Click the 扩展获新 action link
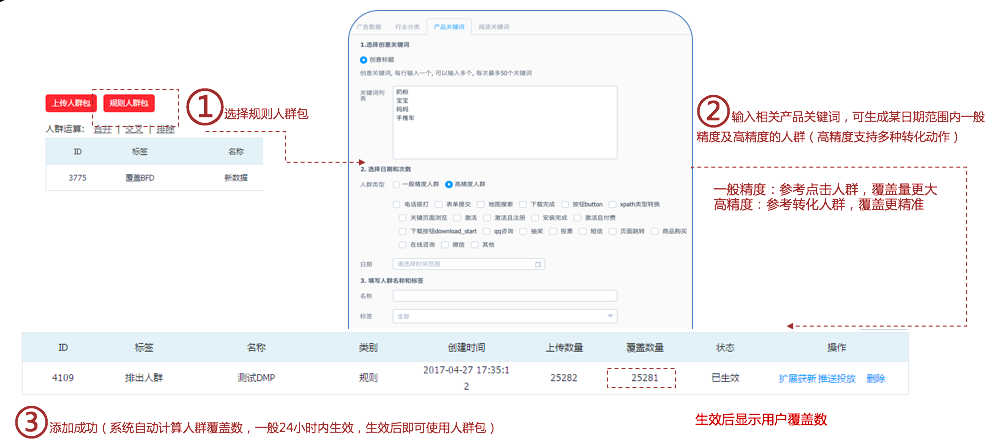 pos(797,379)
